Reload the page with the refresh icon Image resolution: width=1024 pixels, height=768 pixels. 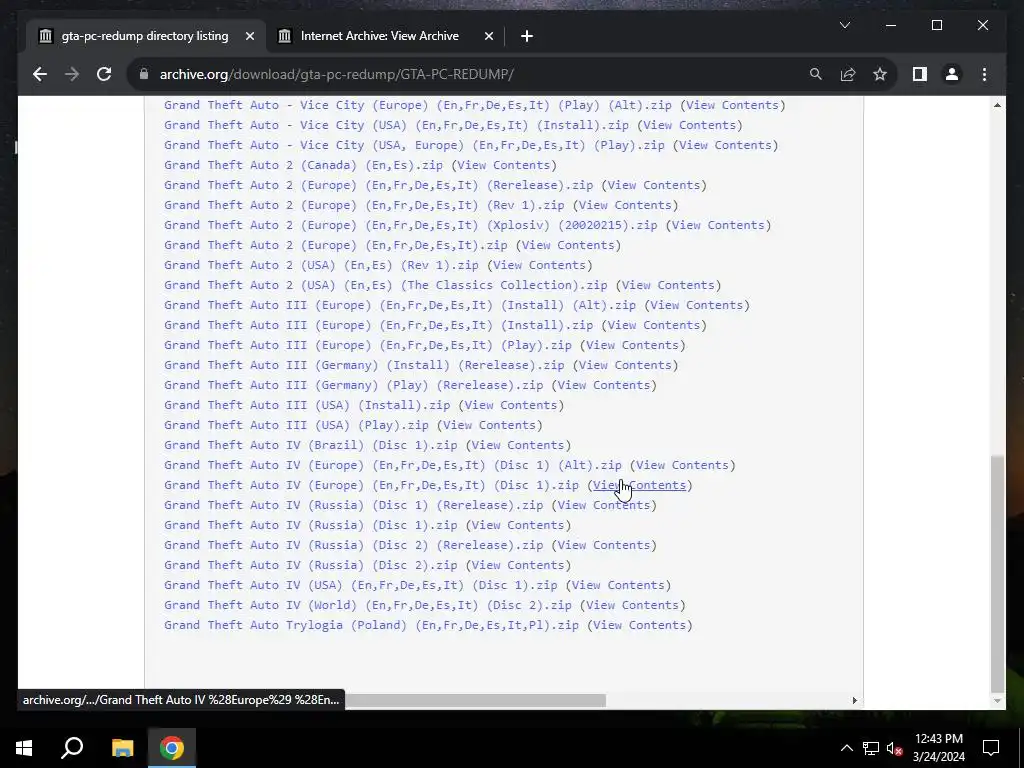coord(104,74)
